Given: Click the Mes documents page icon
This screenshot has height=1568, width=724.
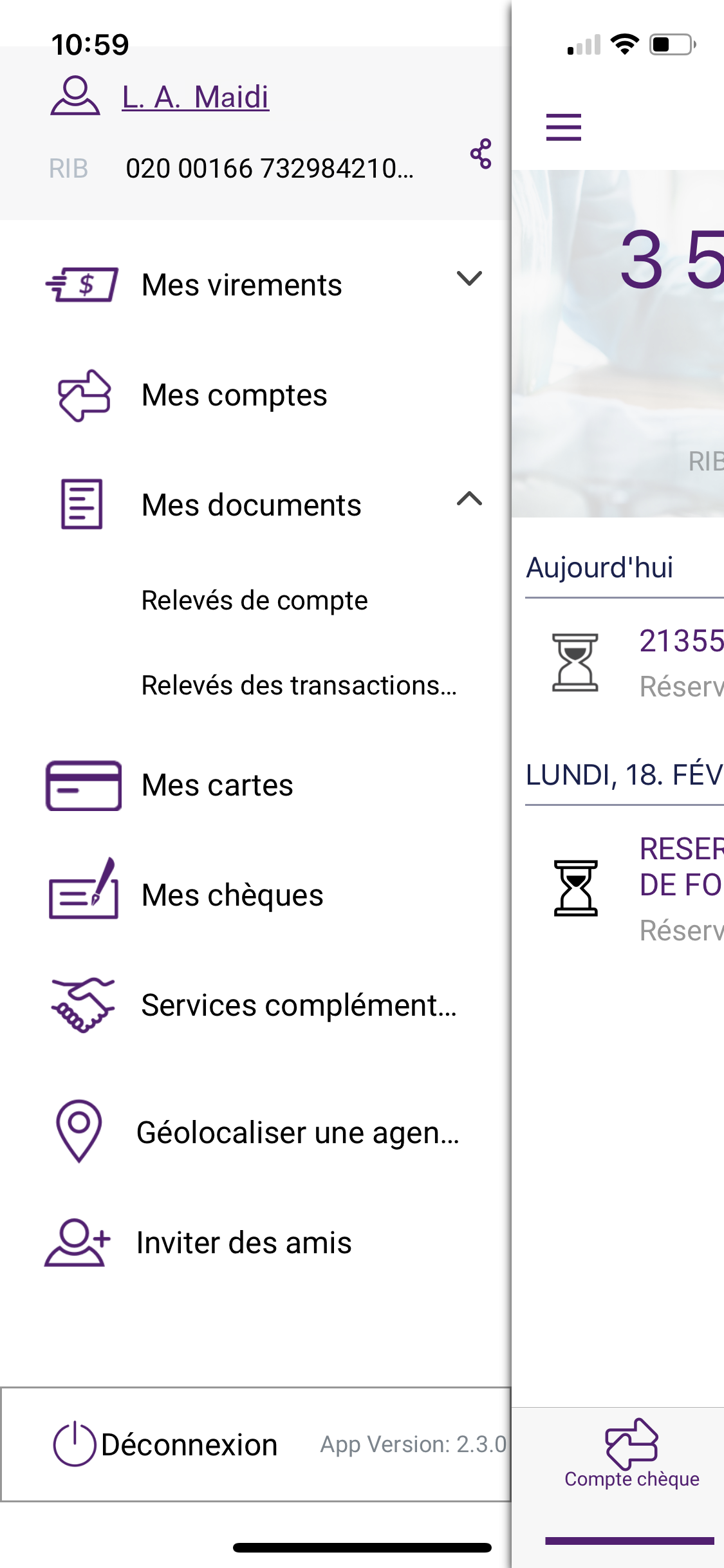Looking at the screenshot, I should [82, 504].
